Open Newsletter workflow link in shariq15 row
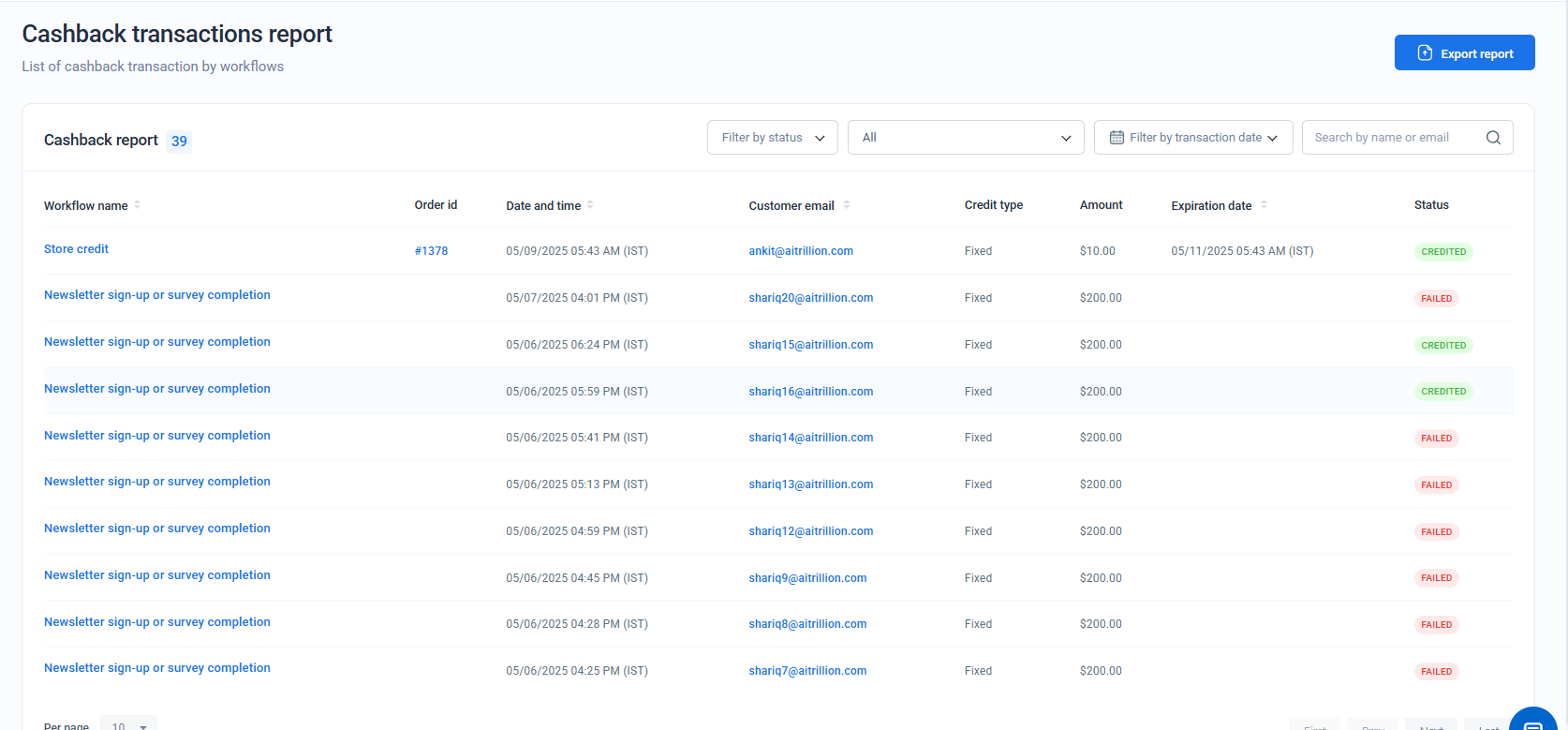 pyautogui.click(x=157, y=341)
